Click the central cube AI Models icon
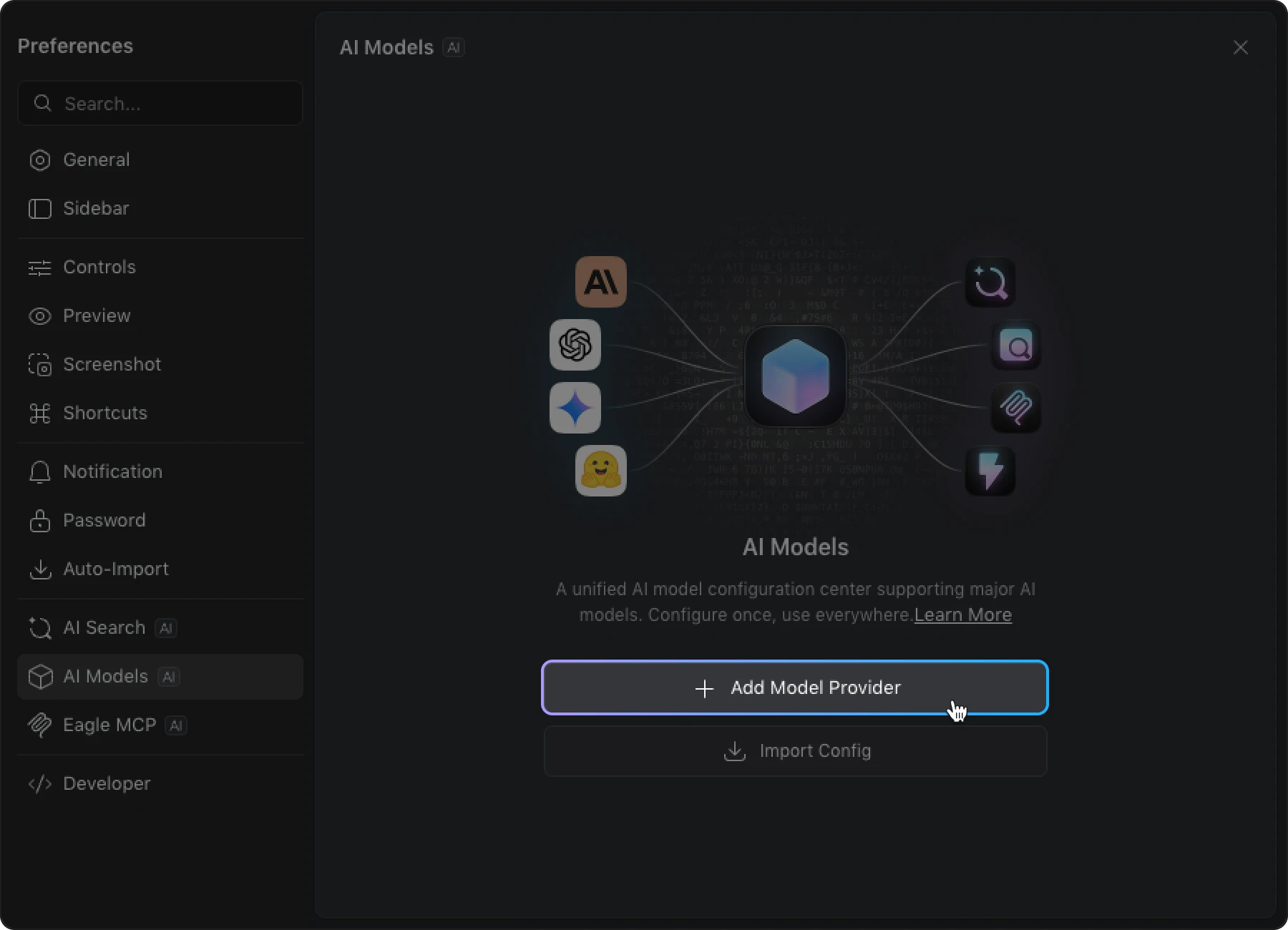Image resolution: width=1288 pixels, height=930 pixels. [795, 376]
